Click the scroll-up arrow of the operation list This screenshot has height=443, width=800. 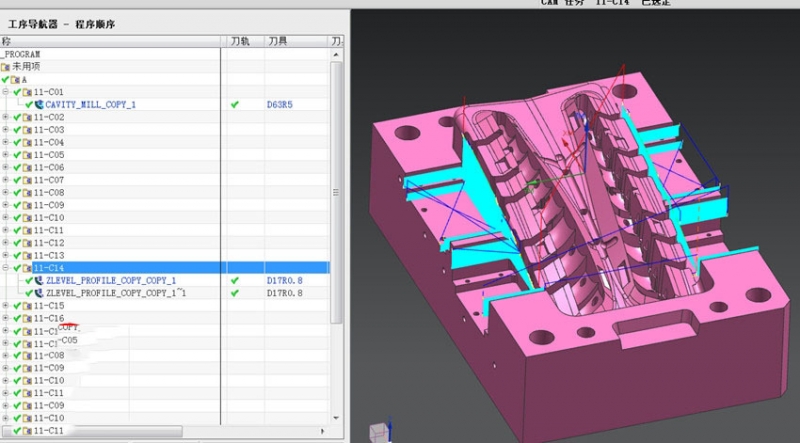tap(336, 55)
